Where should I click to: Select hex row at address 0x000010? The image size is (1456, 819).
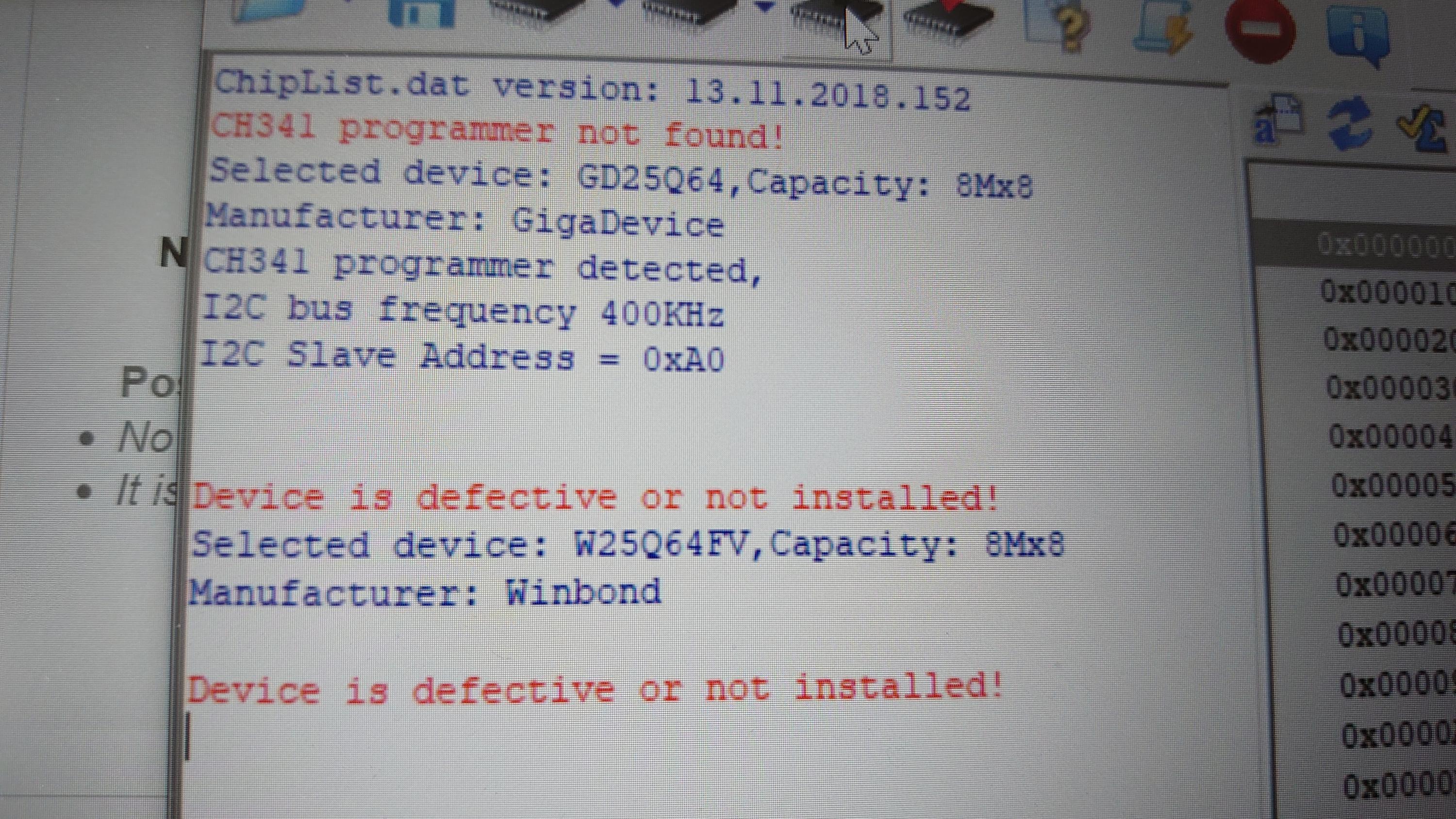click(x=1356, y=292)
